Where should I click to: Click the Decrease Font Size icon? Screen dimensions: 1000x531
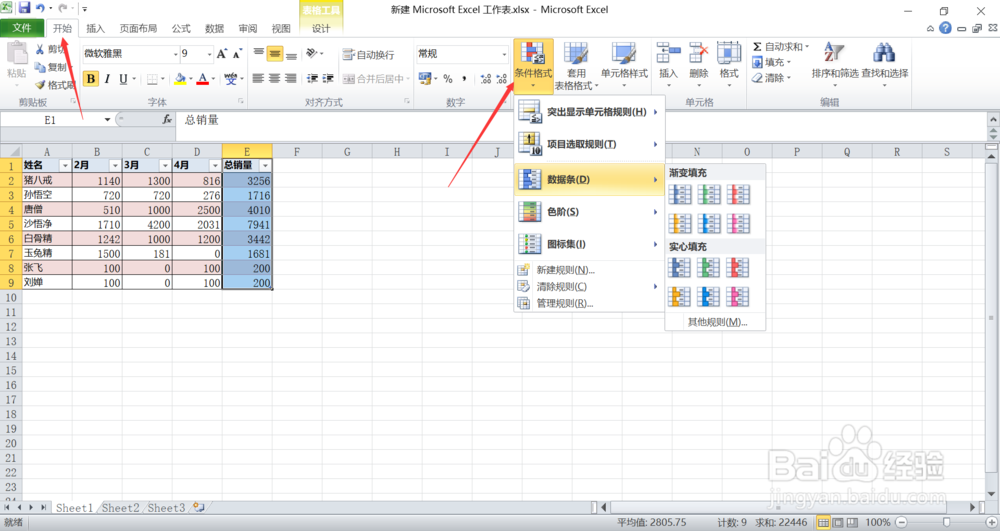[237, 54]
